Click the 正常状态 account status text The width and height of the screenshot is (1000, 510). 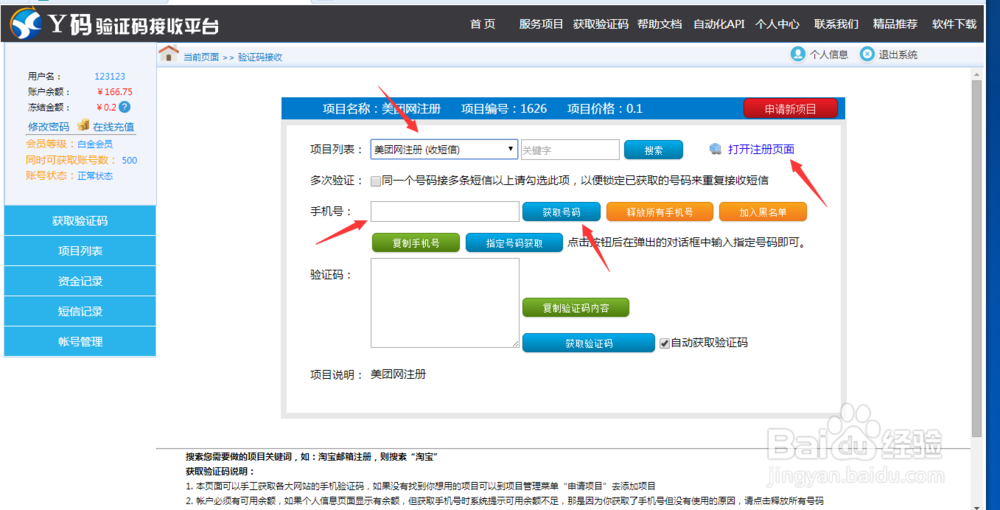click(95, 175)
